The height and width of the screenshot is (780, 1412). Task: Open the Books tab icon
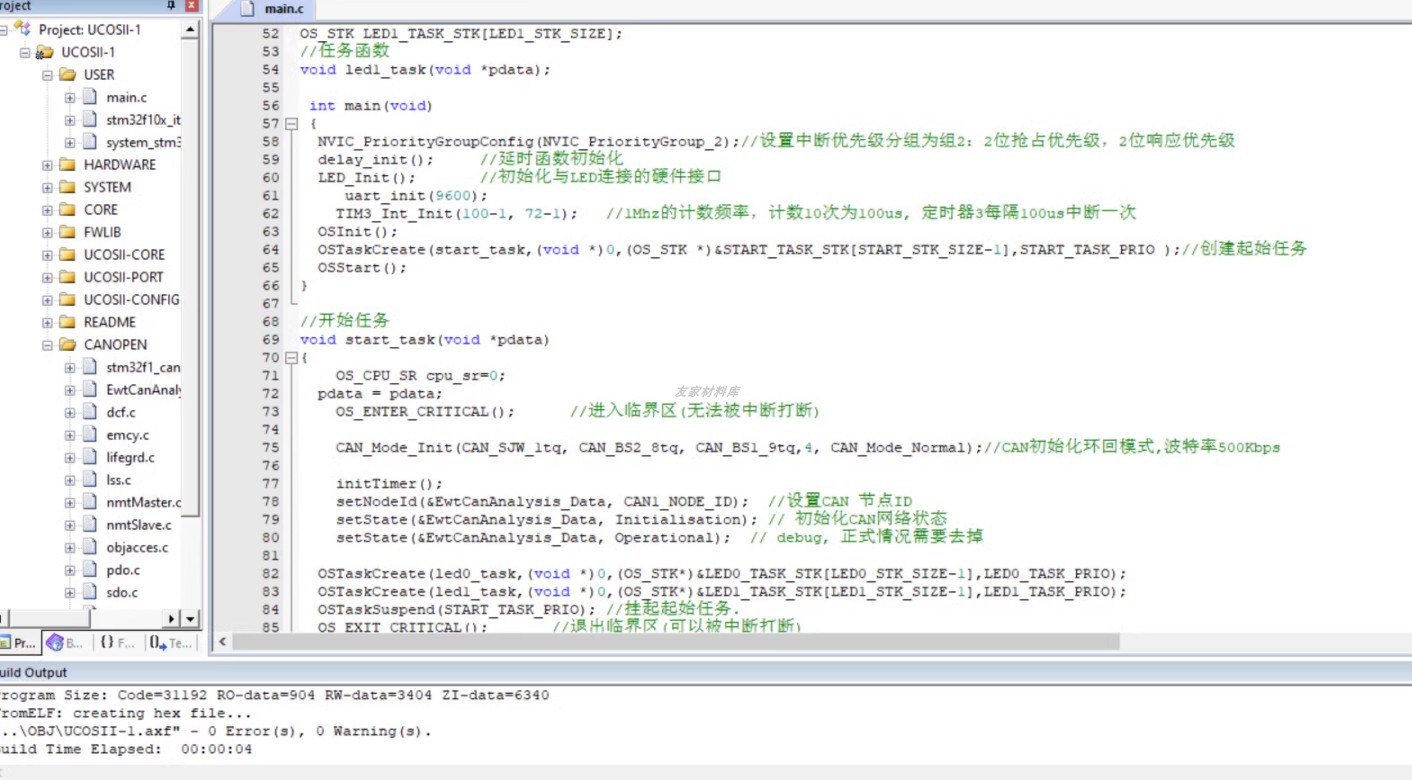pyautogui.click(x=55, y=643)
